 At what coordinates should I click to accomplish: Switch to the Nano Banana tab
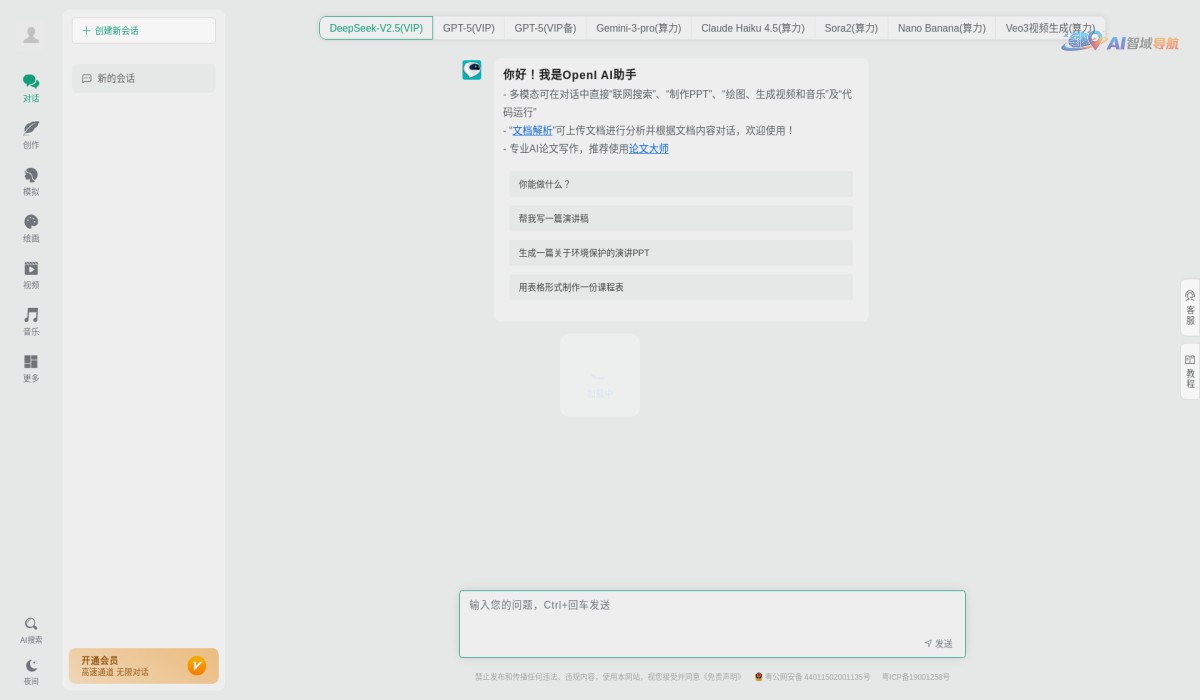tap(941, 28)
